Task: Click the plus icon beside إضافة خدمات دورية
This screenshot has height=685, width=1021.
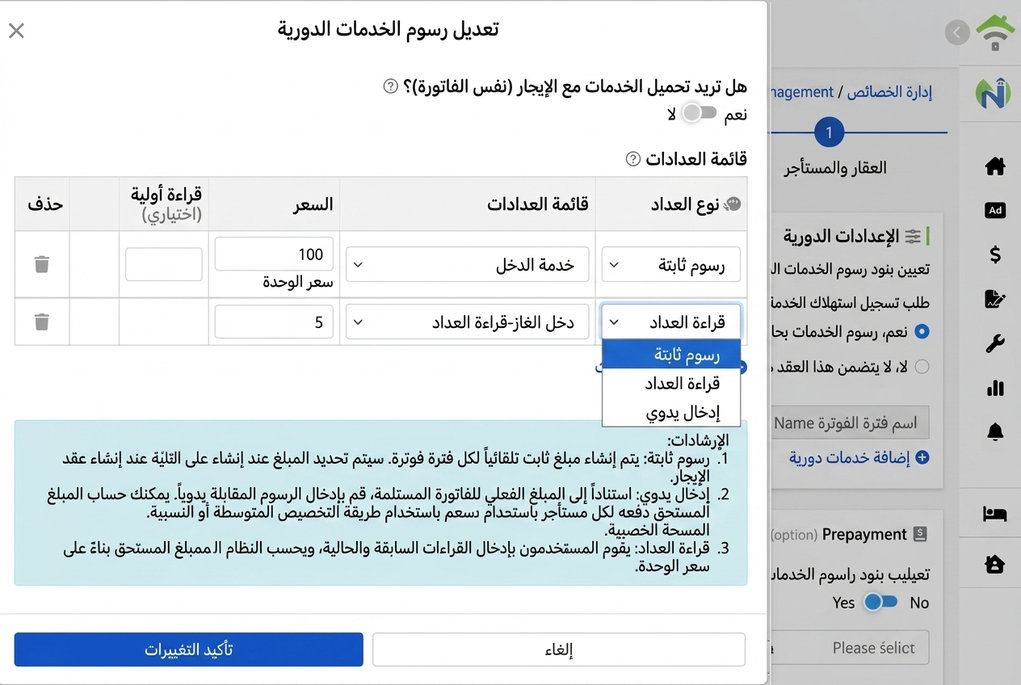Action: pyautogui.click(x=922, y=457)
